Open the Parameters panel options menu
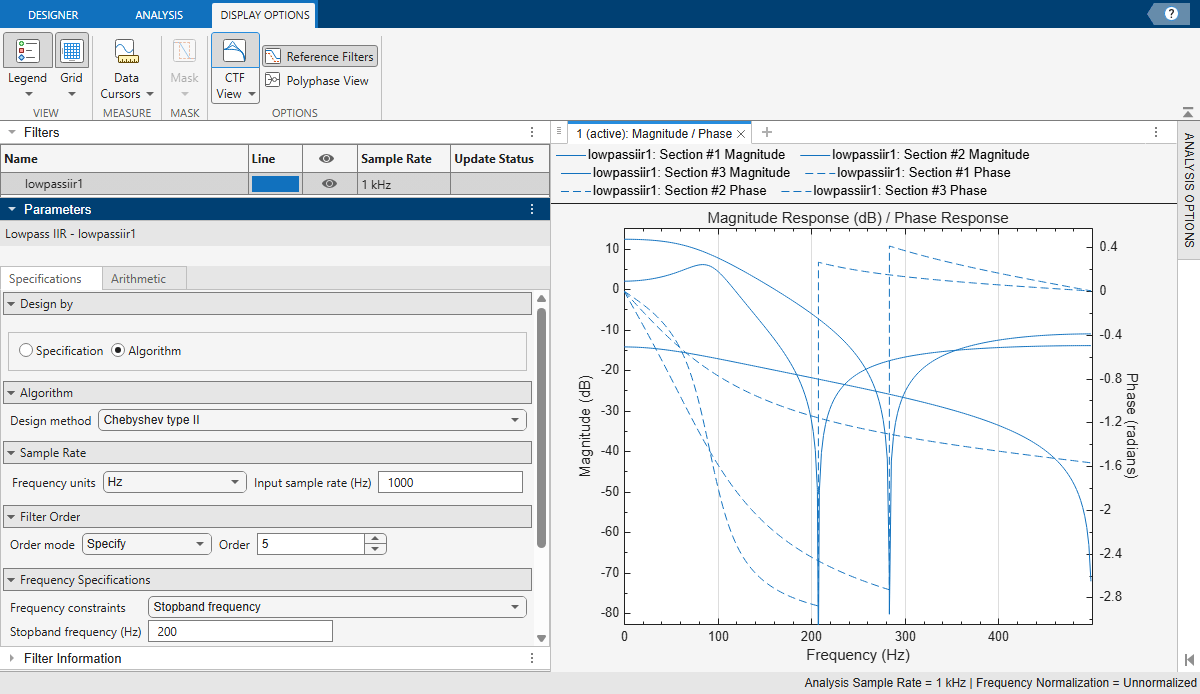Viewport: 1200px width, 694px height. point(533,209)
